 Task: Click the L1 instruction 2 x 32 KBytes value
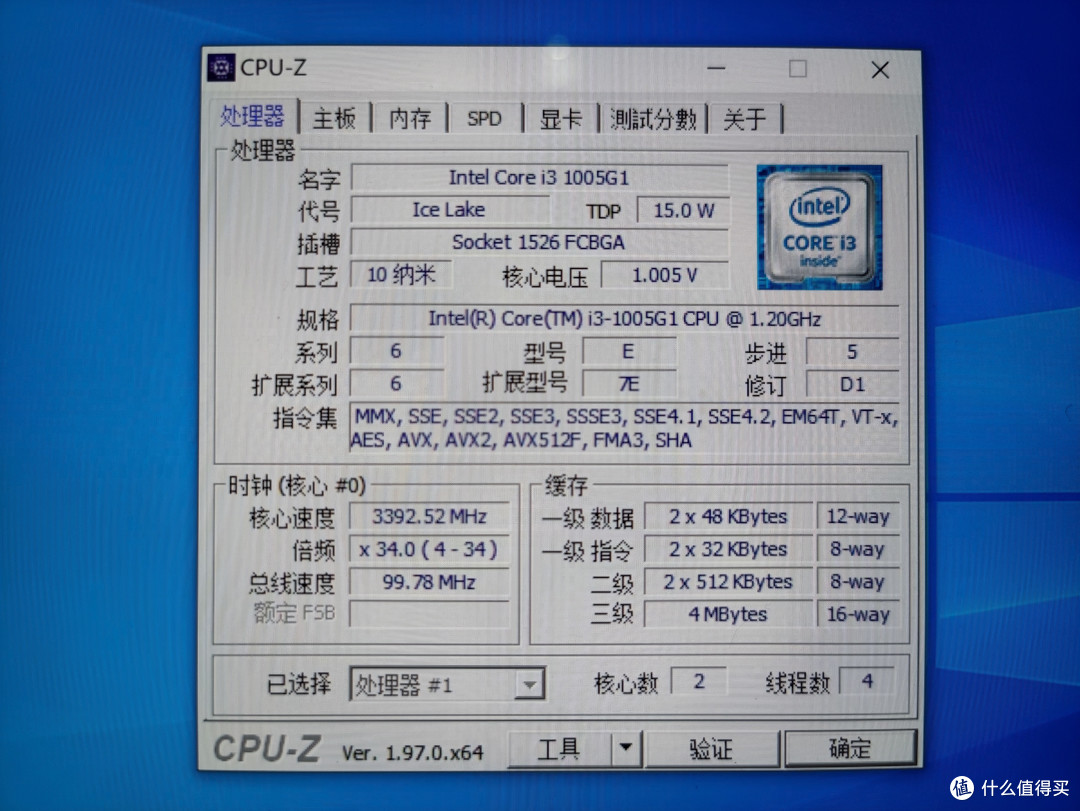(x=728, y=549)
